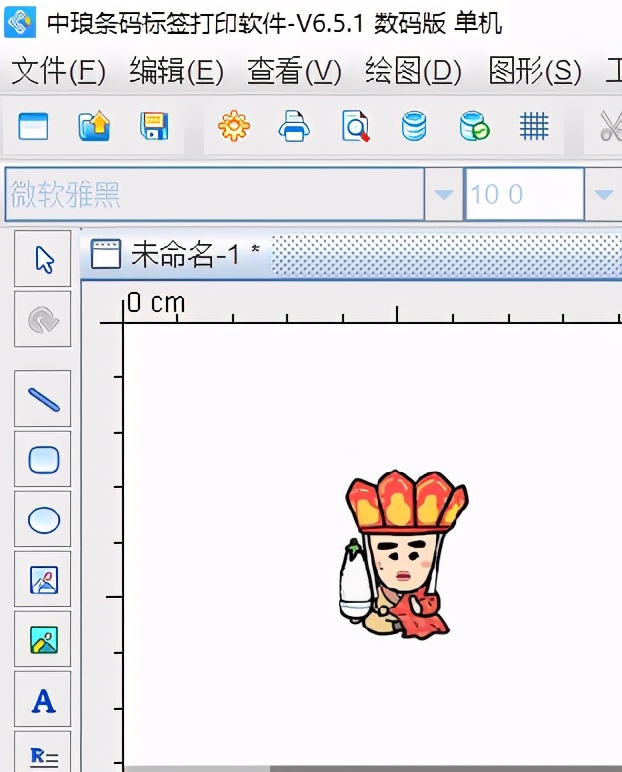Image resolution: width=622 pixels, height=772 pixels.
Task: Save the document with the floppy disk icon
Action: point(154,126)
